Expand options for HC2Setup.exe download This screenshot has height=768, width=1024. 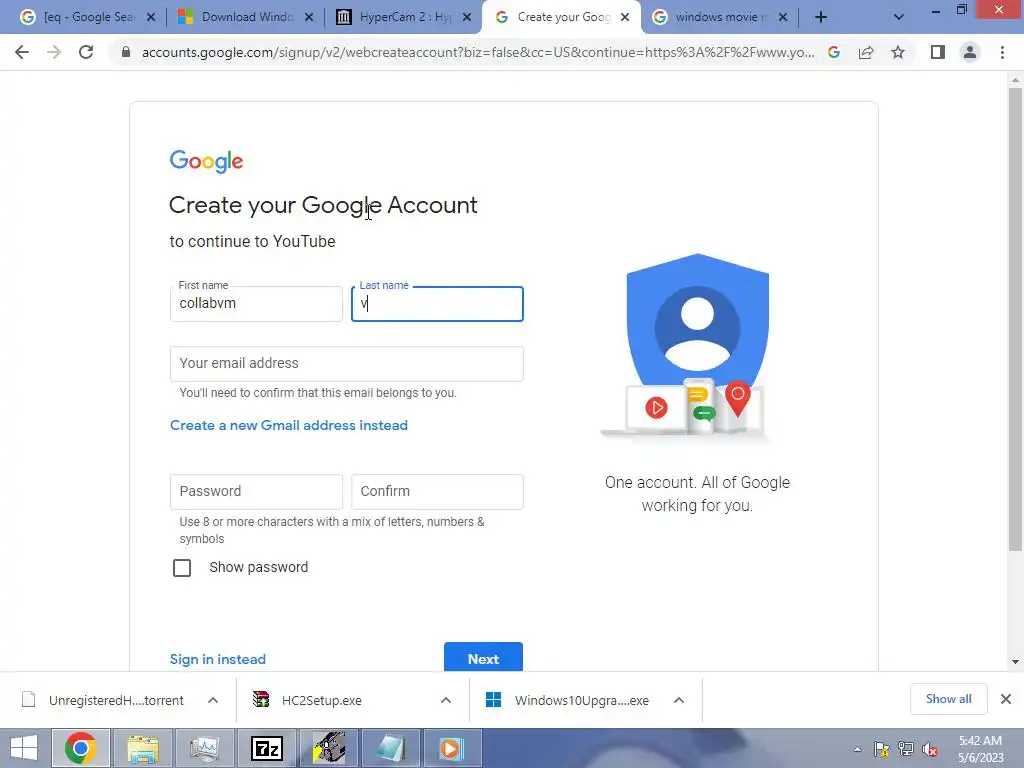(x=446, y=700)
